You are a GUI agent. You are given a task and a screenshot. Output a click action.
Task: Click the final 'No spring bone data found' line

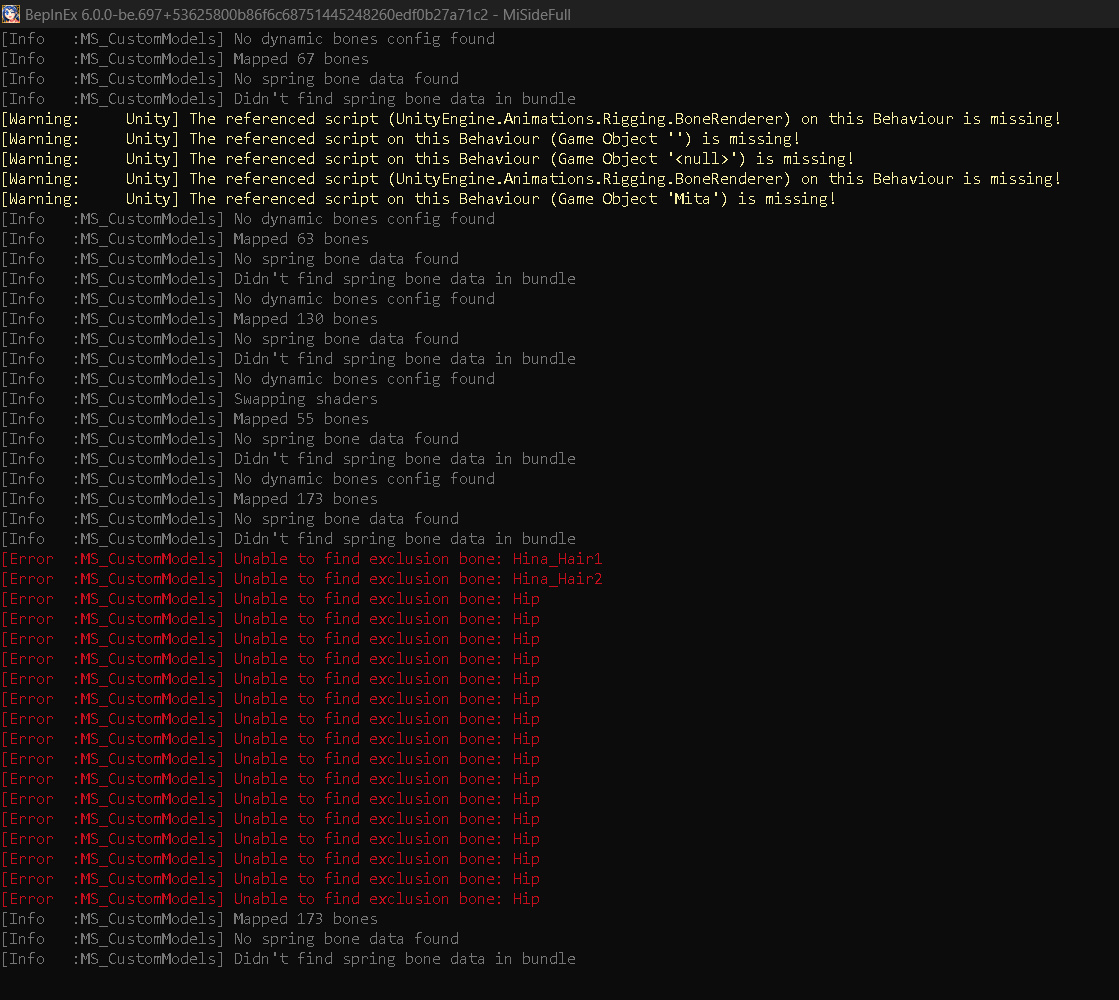(x=346, y=939)
